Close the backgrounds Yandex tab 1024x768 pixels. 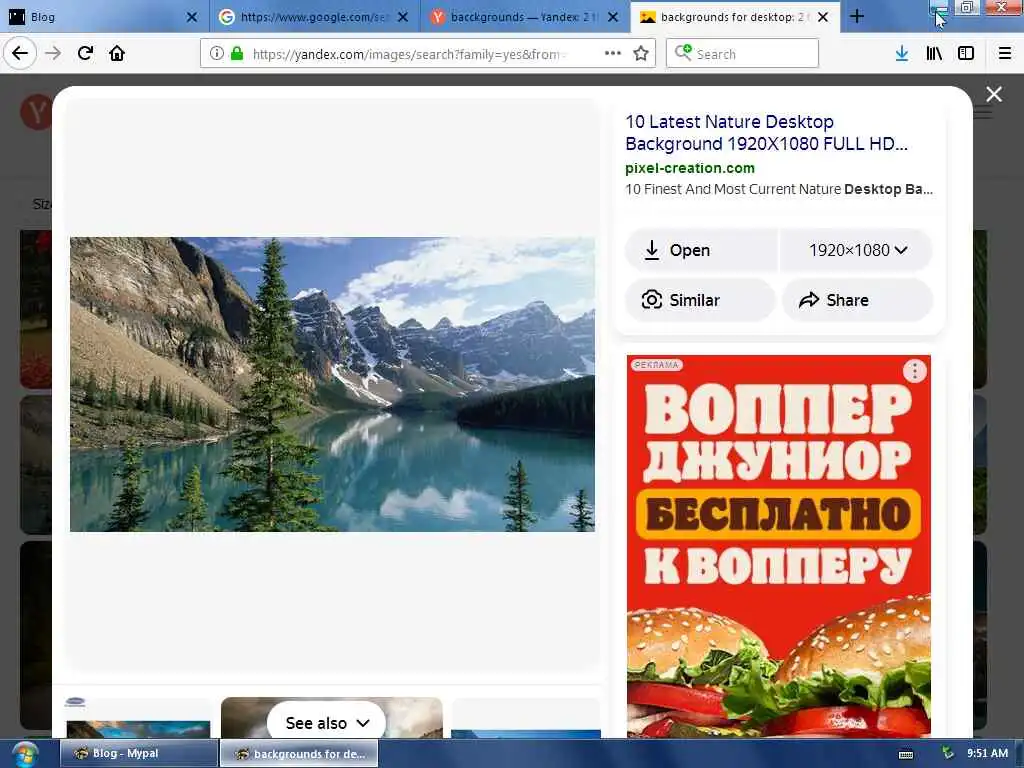[x=613, y=17]
